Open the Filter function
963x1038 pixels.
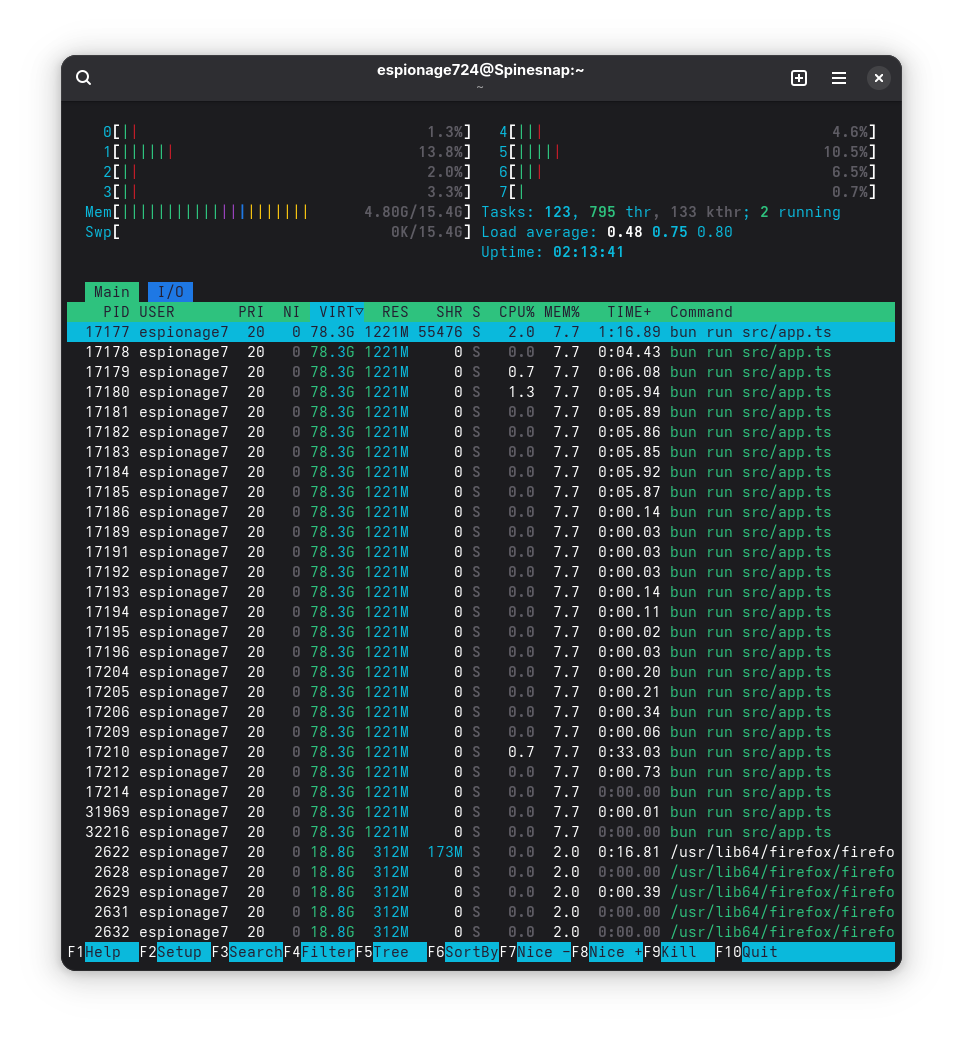[x=326, y=952]
